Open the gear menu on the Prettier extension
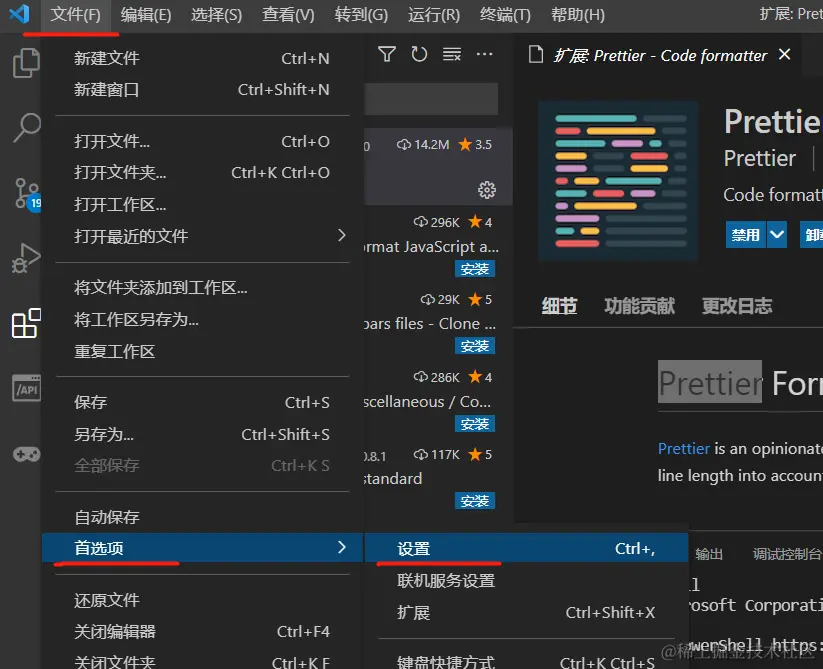This screenshot has width=823, height=669. (x=487, y=189)
